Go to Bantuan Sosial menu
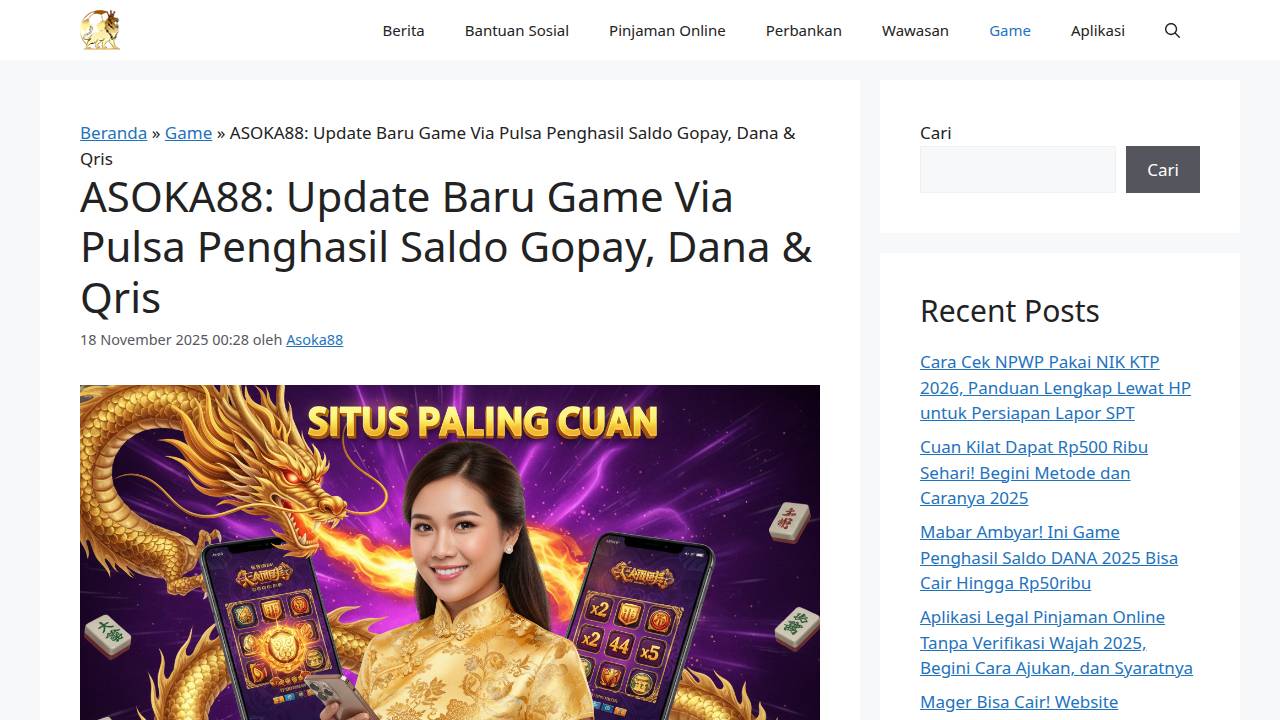 [517, 30]
